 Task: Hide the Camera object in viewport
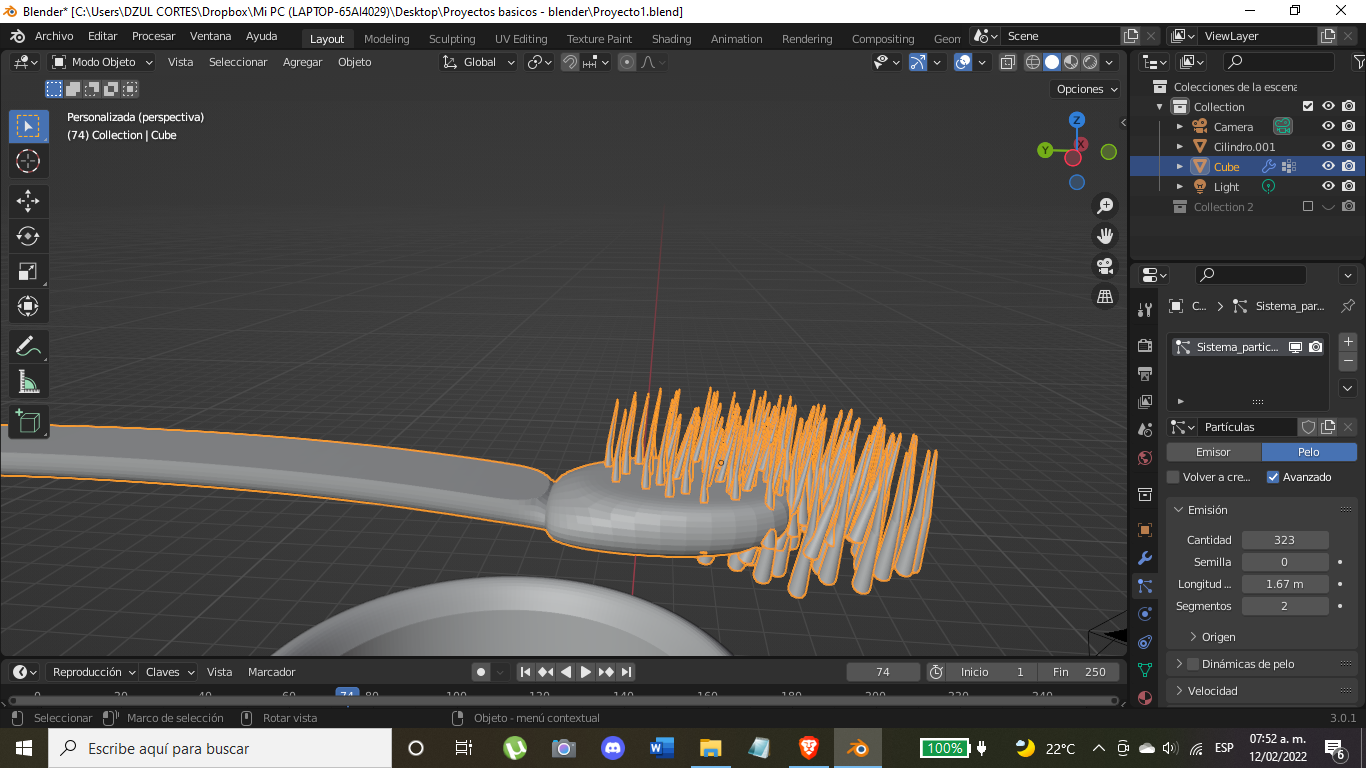pos(1329,127)
